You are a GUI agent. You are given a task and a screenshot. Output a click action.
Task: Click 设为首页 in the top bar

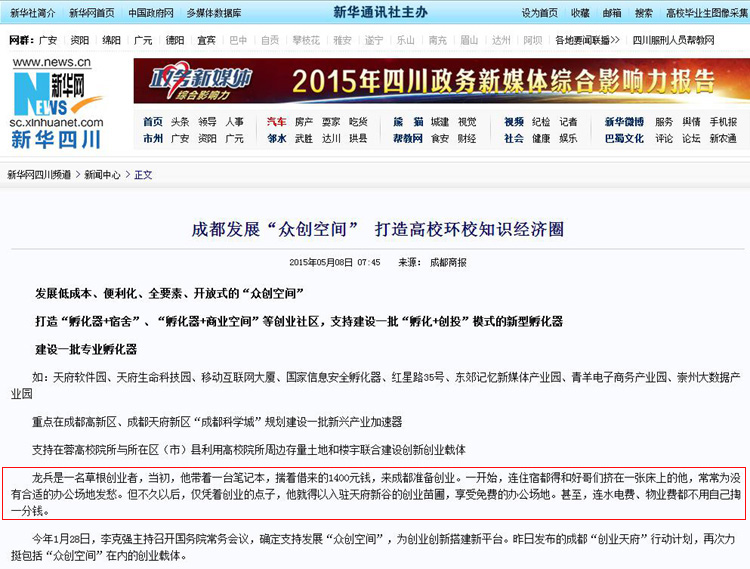click(540, 13)
